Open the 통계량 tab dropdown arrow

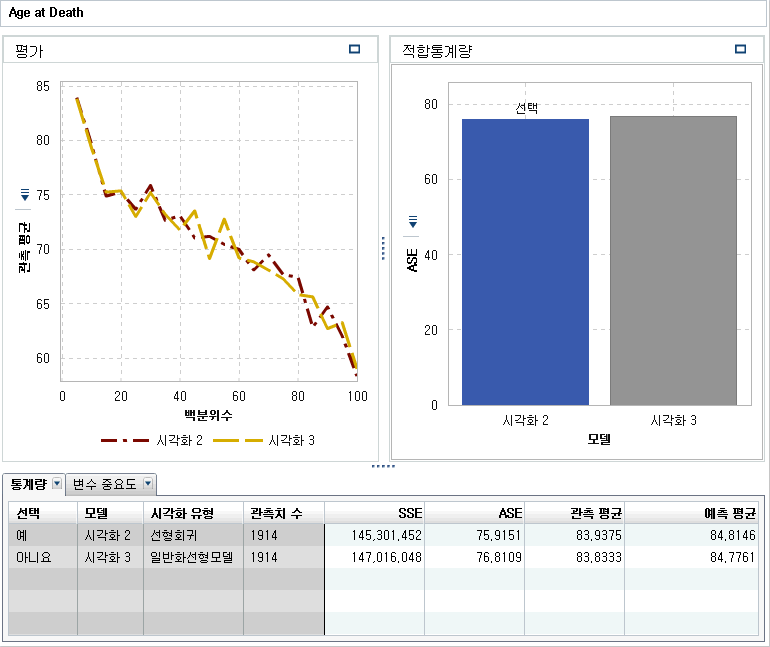point(57,484)
